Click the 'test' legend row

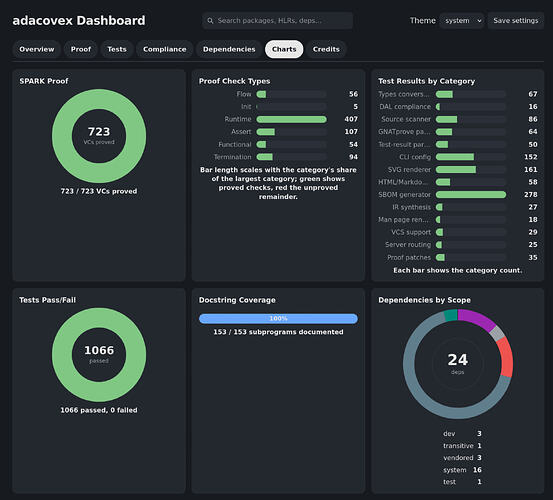(462, 482)
